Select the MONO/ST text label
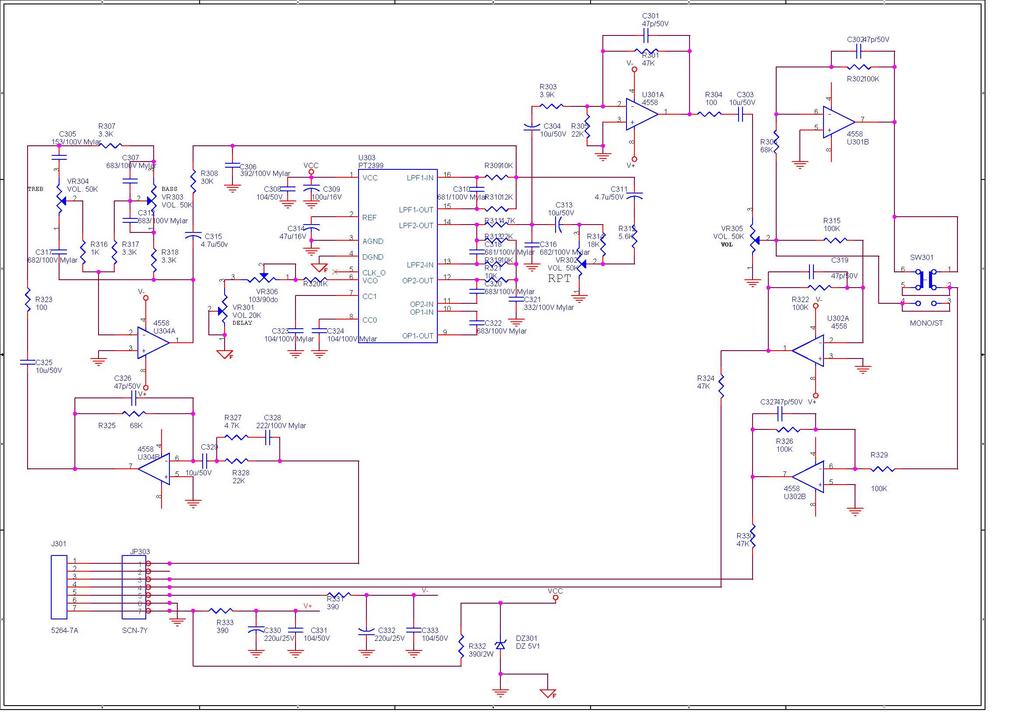 click(926, 323)
